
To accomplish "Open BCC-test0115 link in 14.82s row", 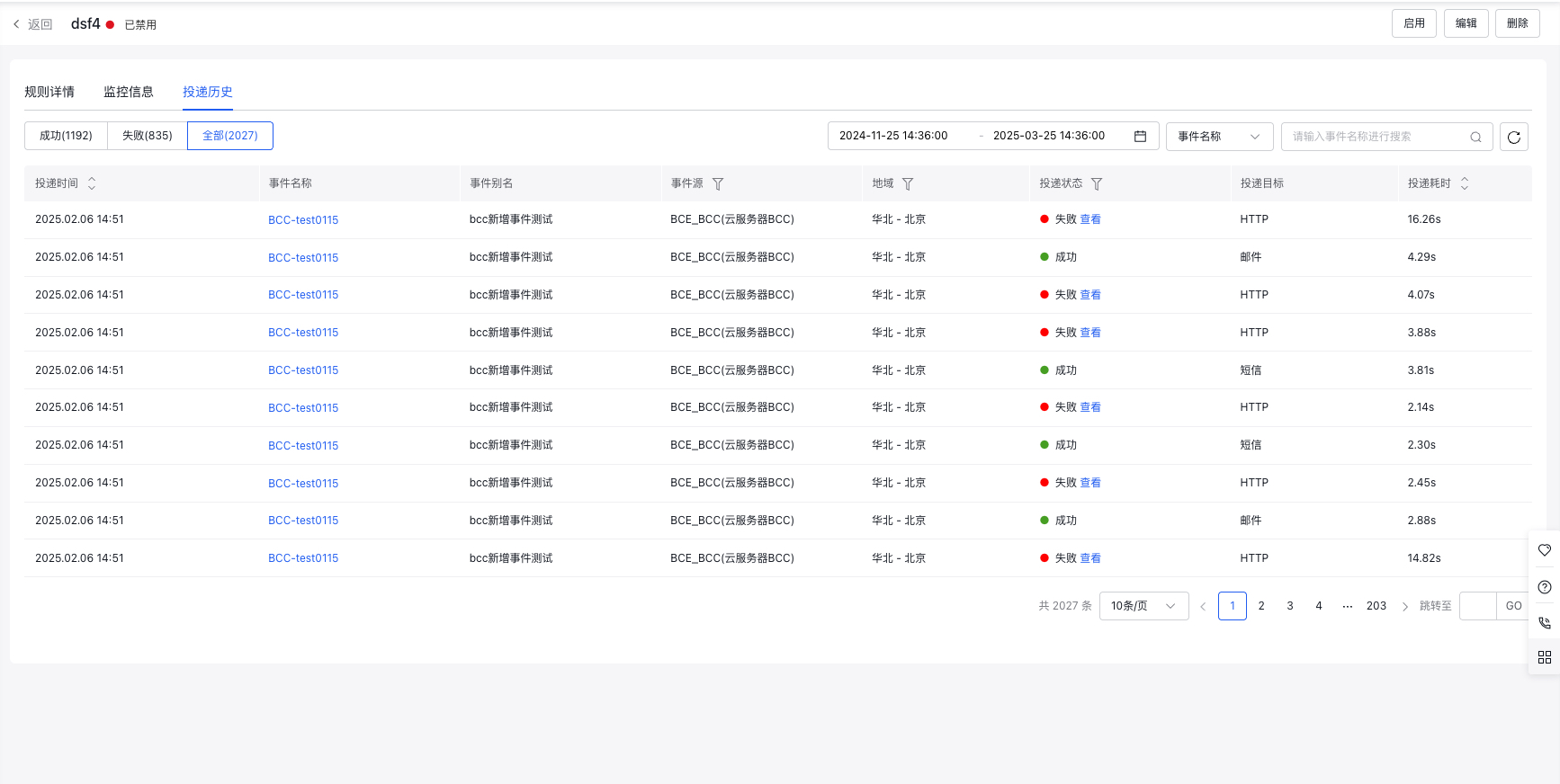I will point(303,558).
